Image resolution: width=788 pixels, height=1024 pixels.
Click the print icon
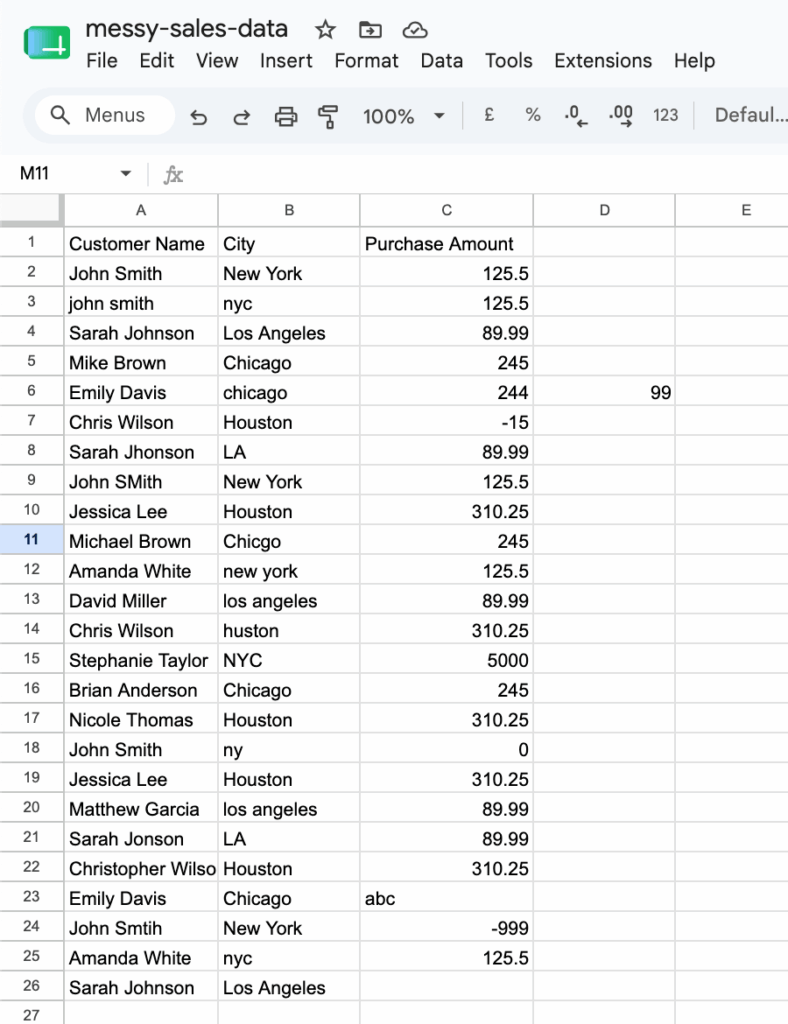click(x=285, y=117)
